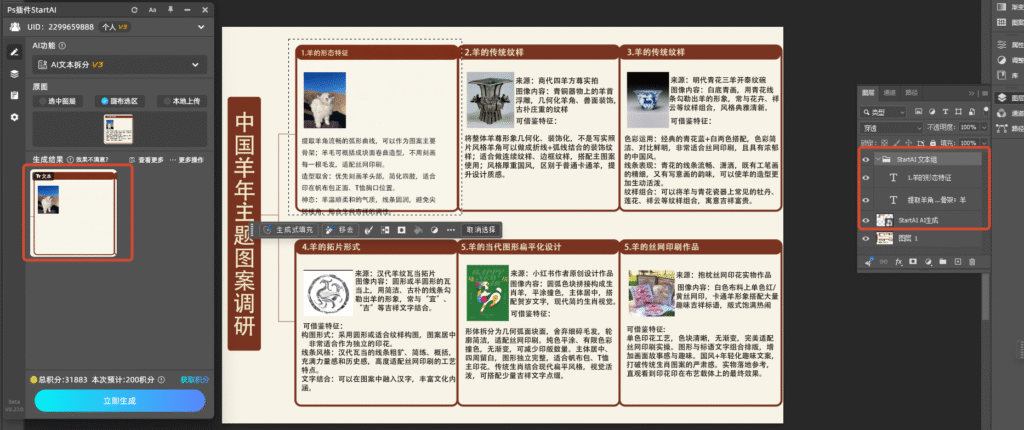Image resolution: width=1024 pixels, height=430 pixels.
Task: Collapse the StartAI 文本组 group
Action: pos(877,159)
